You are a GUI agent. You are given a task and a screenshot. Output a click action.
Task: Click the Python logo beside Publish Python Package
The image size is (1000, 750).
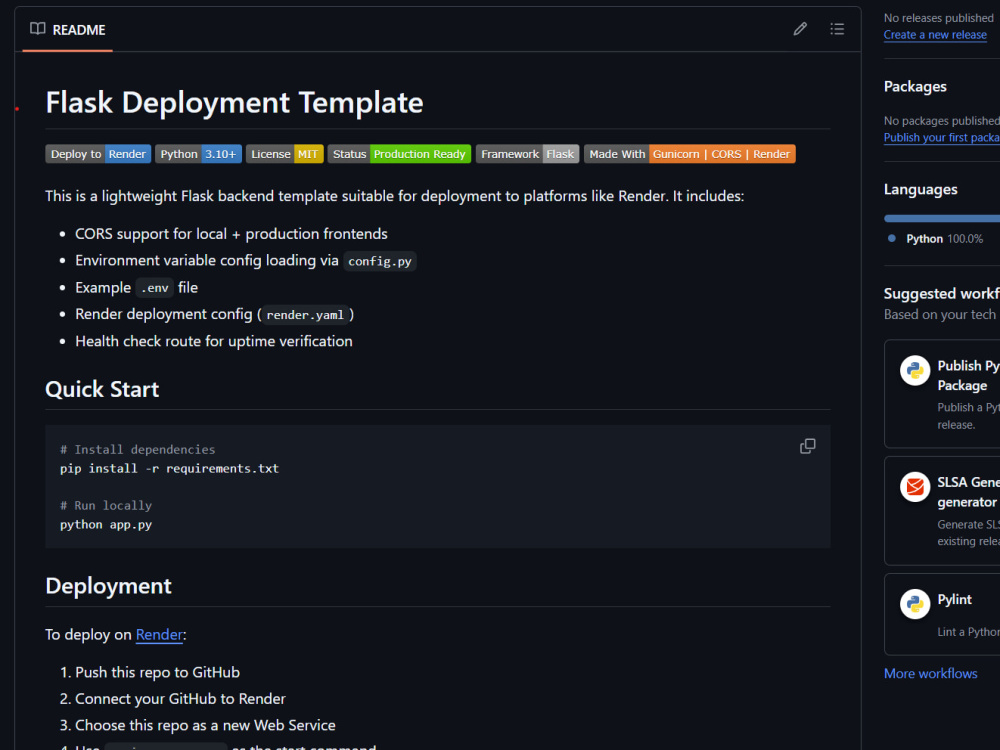click(x=915, y=370)
